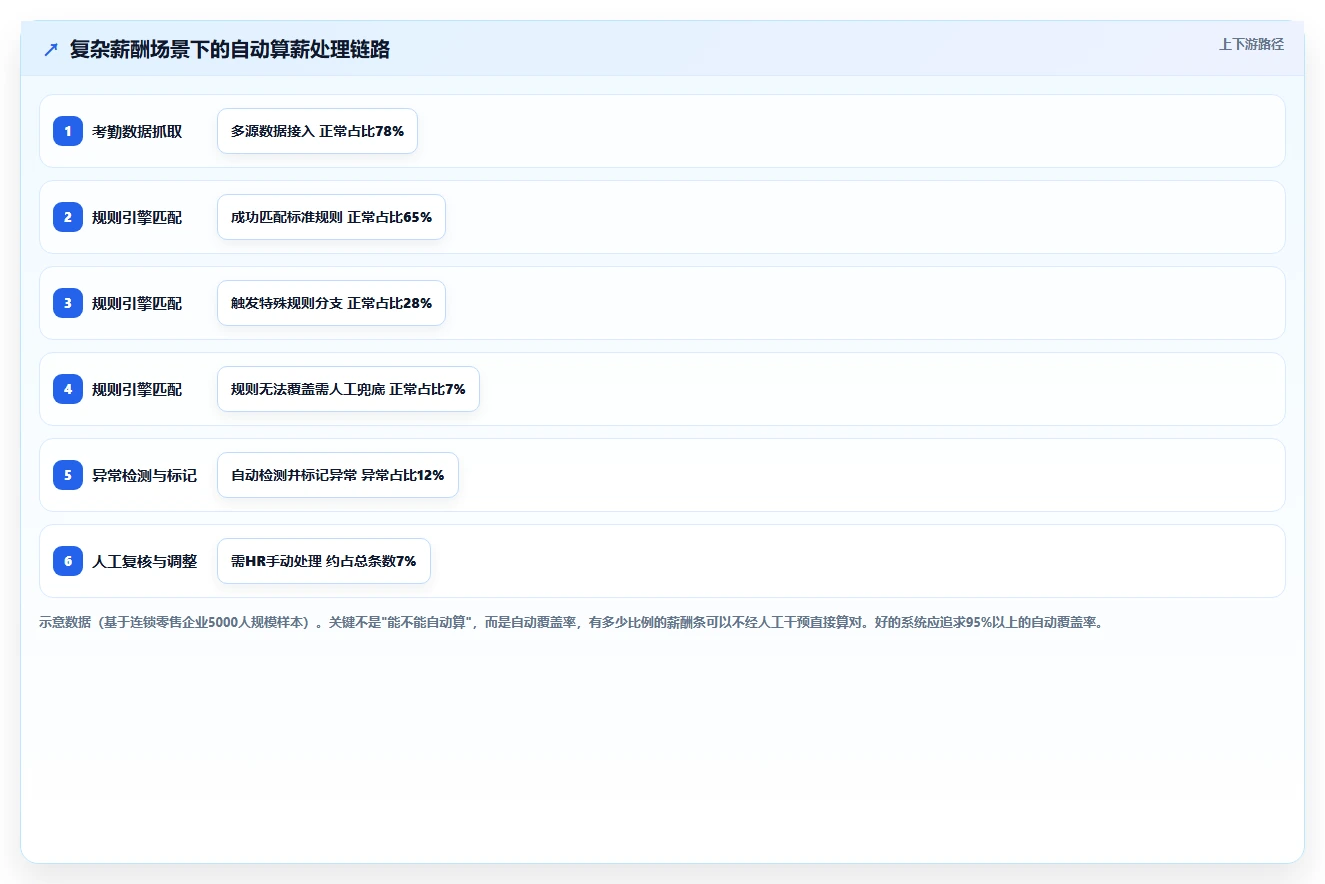The height and width of the screenshot is (884, 1325).
Task: Click the chart title 复杂薪酬场景下的自动算薪处理链路
Action: pos(230,49)
